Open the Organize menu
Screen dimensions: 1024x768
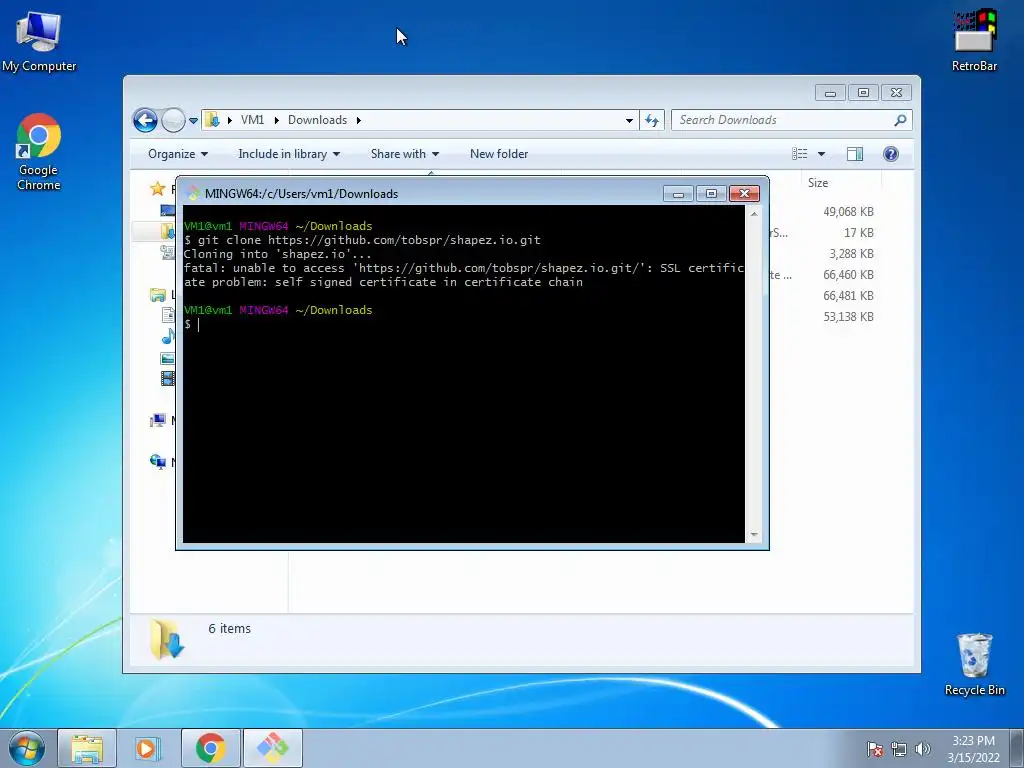[x=178, y=154]
